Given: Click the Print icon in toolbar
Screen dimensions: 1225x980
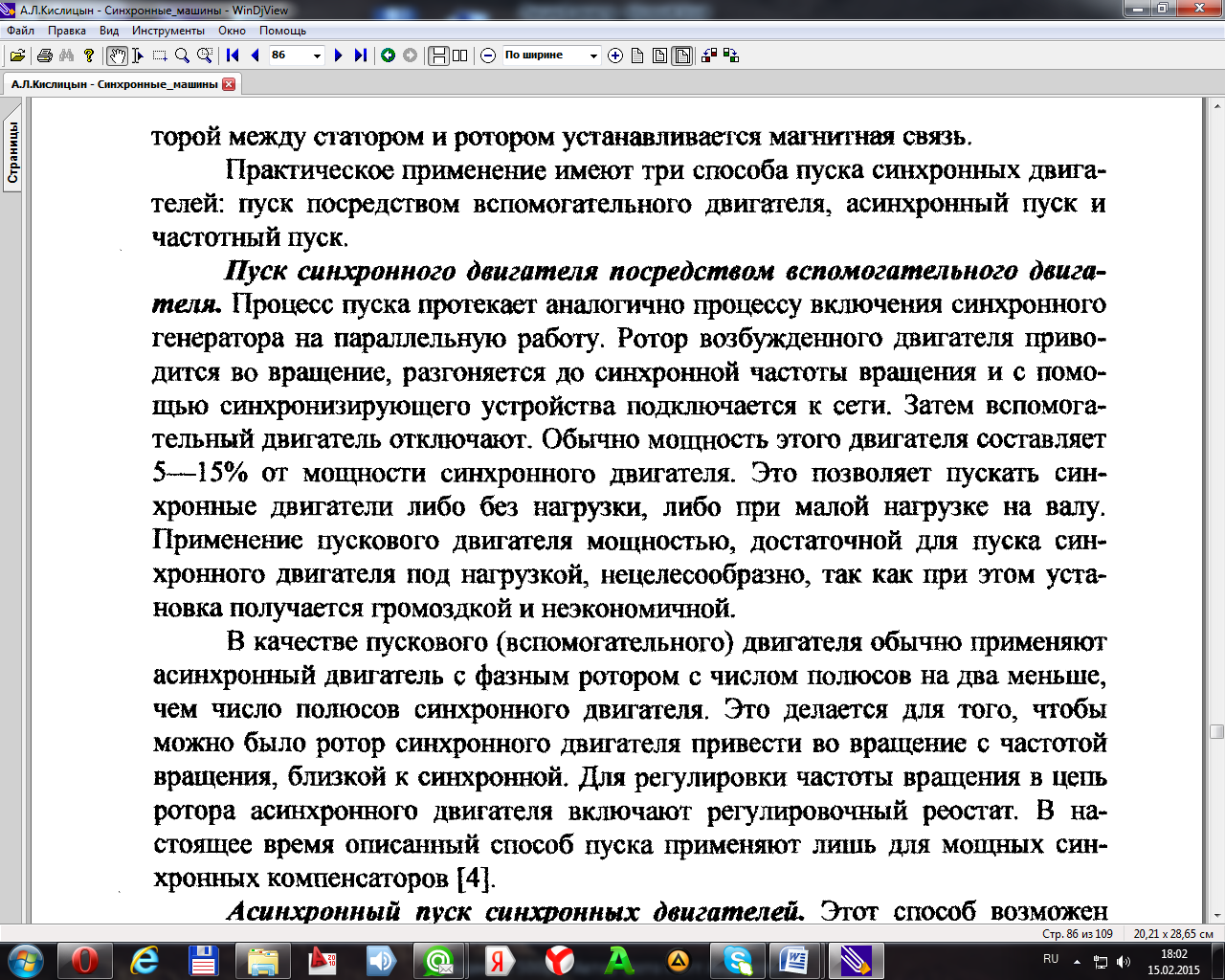Looking at the screenshot, I should click(x=45, y=56).
